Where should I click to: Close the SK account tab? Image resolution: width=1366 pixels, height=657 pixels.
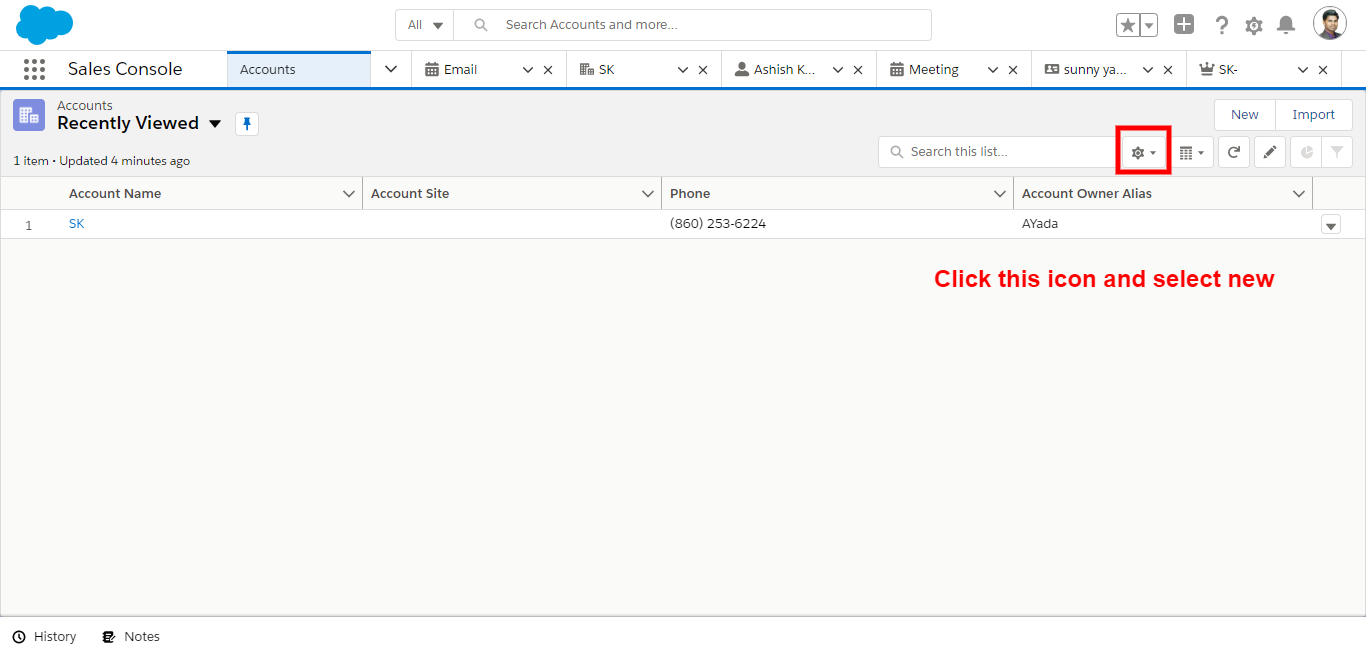coord(703,70)
